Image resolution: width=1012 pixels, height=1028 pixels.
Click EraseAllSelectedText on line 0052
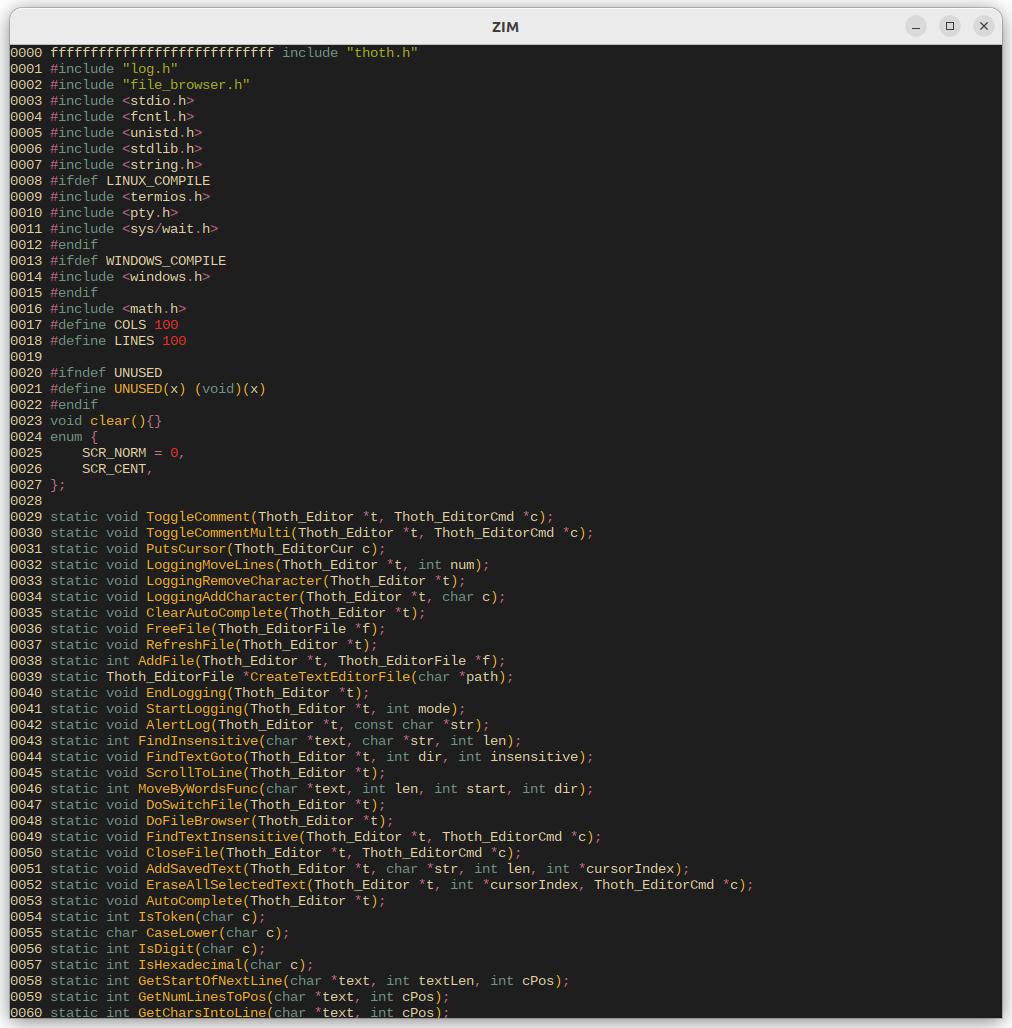pos(226,884)
